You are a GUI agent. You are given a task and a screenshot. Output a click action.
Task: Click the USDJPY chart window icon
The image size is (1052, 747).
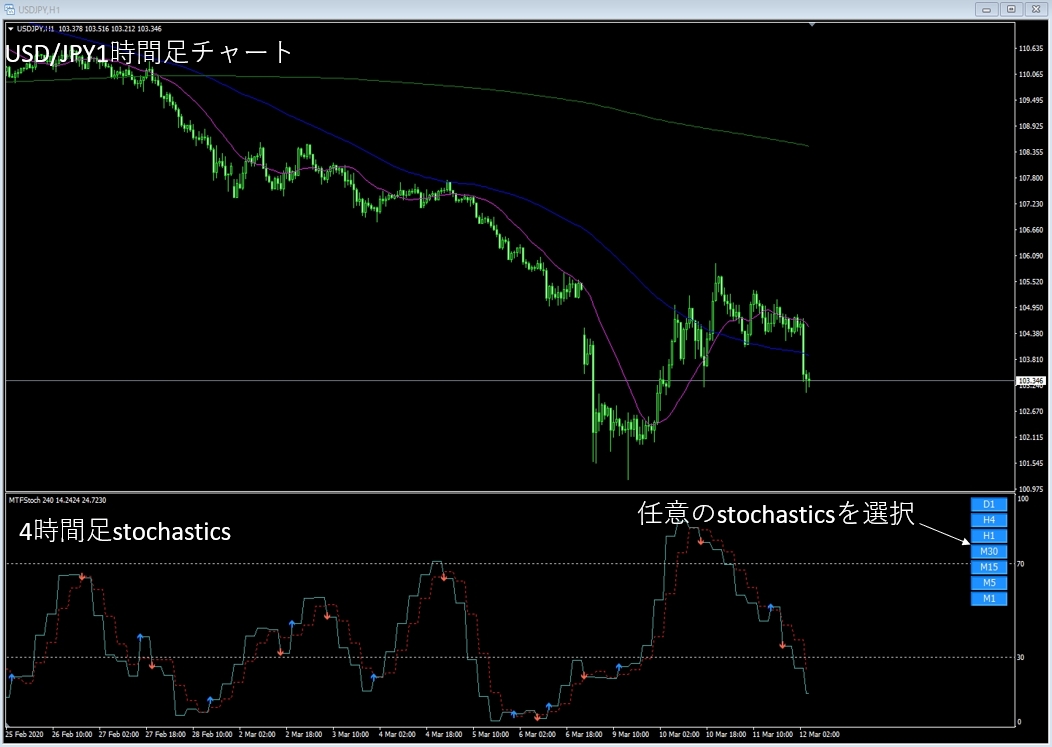(9, 9)
